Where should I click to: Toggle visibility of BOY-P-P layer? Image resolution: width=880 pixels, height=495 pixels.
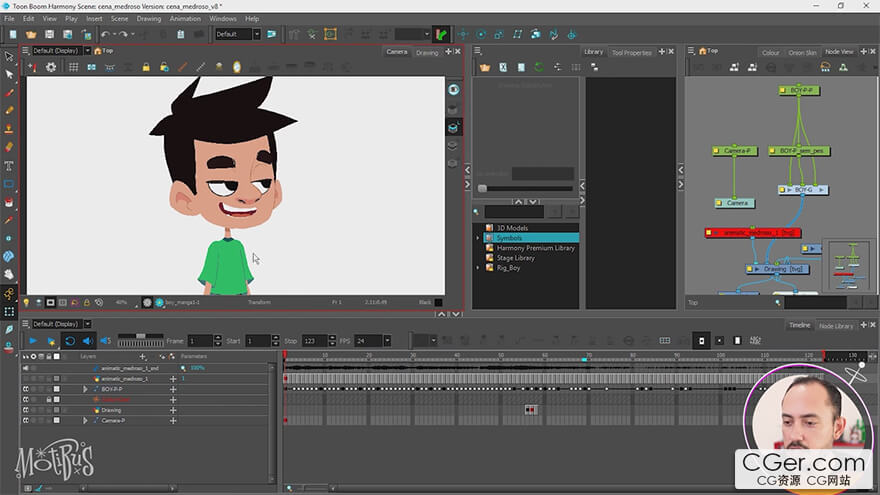click(x=25, y=389)
